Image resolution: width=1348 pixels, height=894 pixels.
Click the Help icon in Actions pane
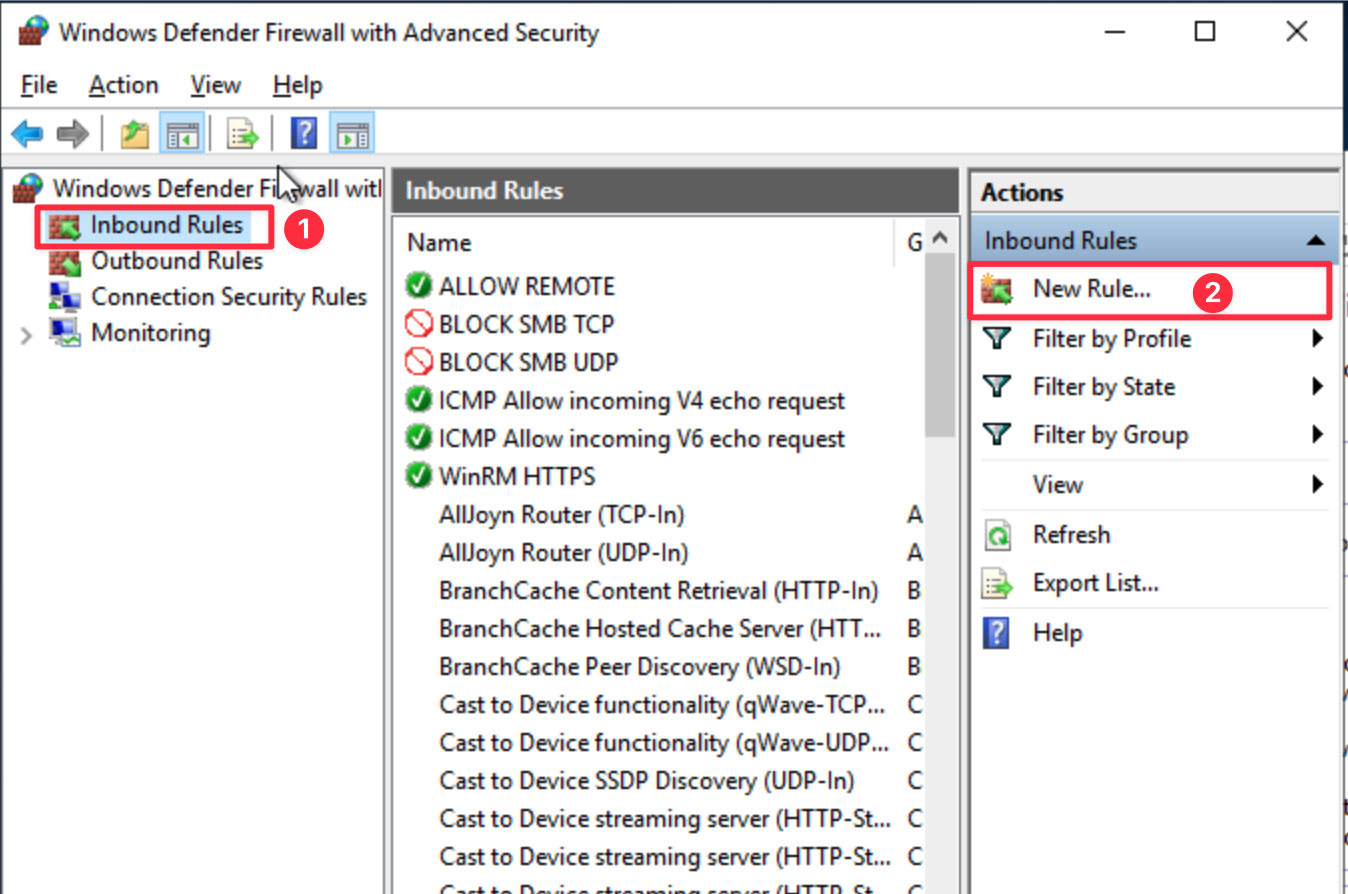[997, 632]
